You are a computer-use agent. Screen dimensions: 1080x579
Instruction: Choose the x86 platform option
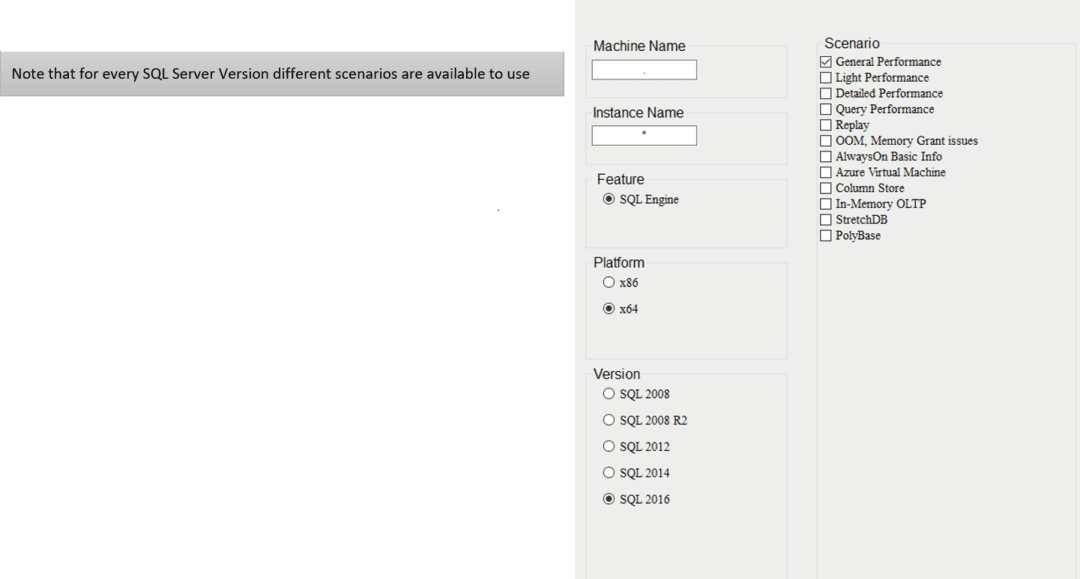pos(609,283)
